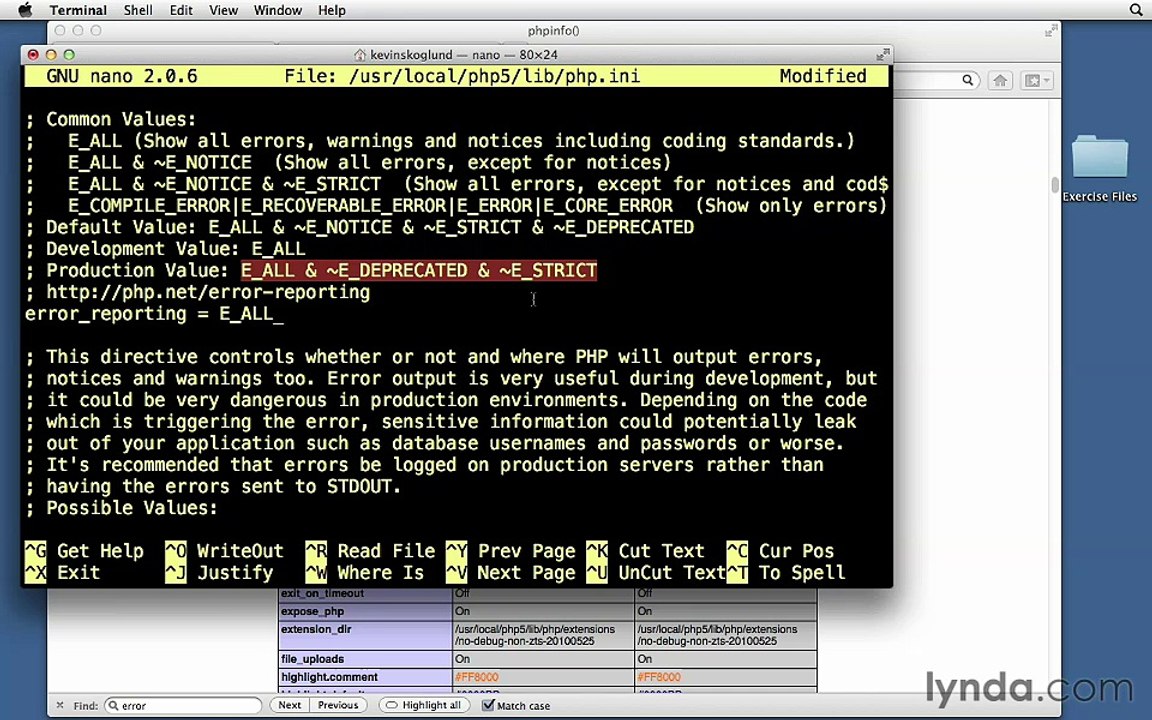The width and height of the screenshot is (1152, 720).
Task: Click the '; Common Values:' line
Action: pyautogui.click(x=111, y=119)
